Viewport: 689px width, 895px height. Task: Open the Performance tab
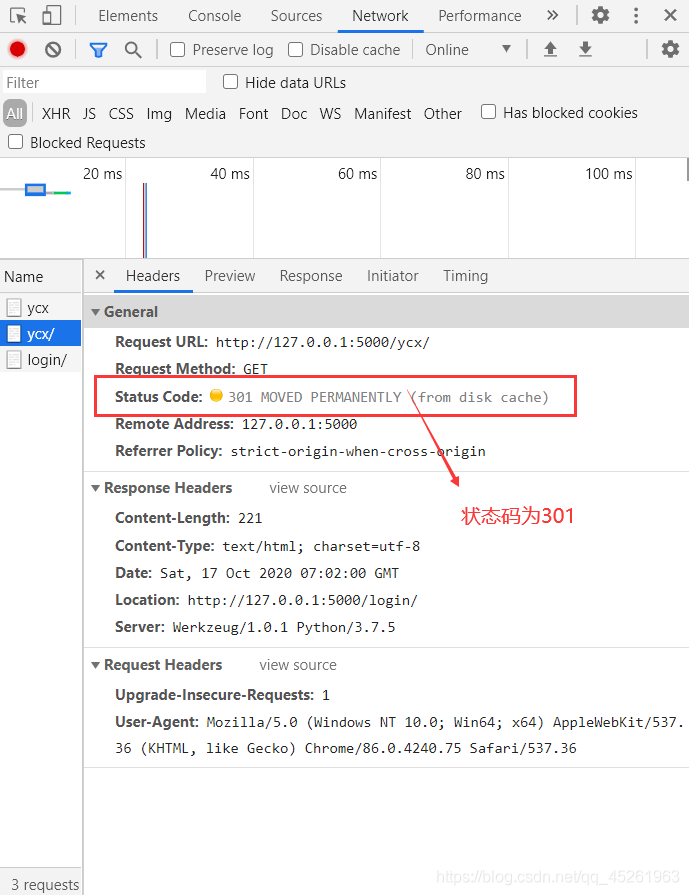480,16
